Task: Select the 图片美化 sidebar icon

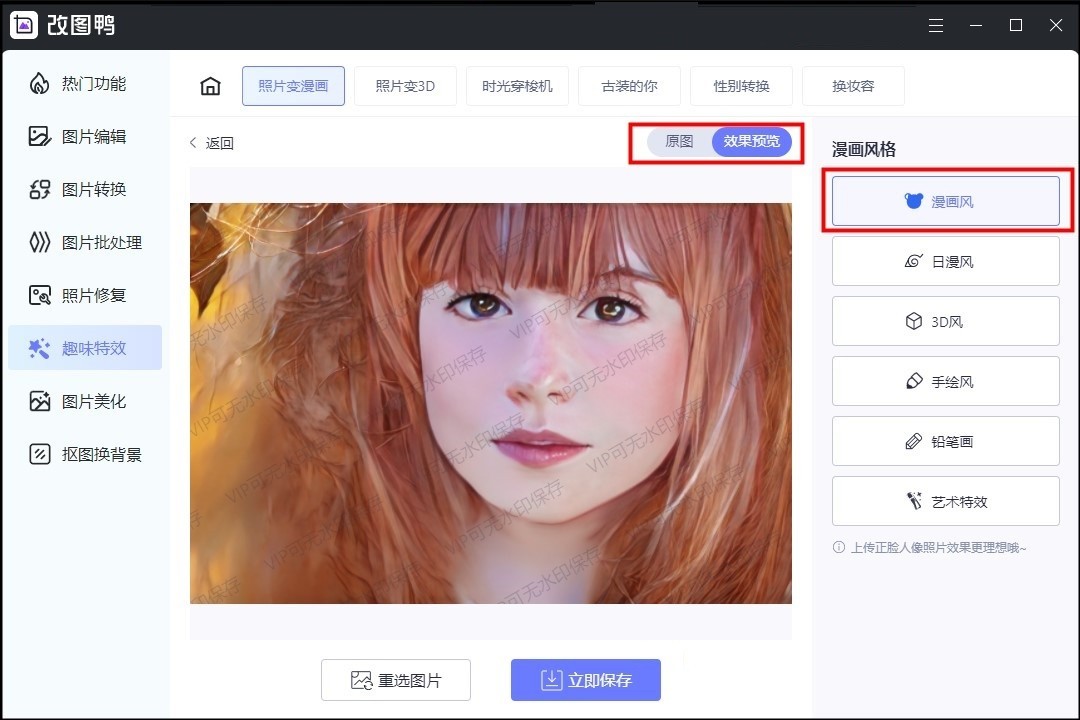Action: (39, 401)
